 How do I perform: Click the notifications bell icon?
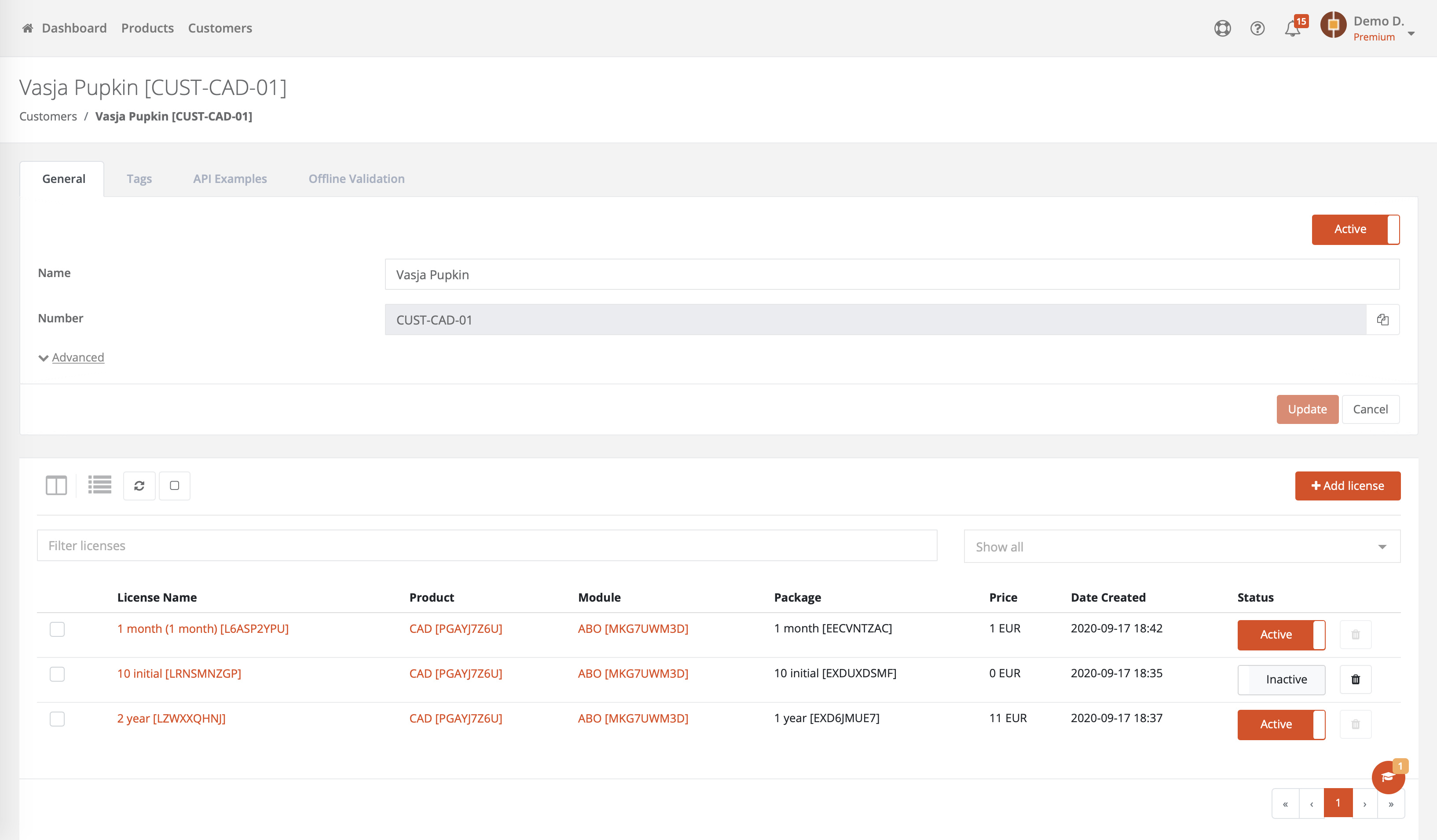(x=1292, y=29)
